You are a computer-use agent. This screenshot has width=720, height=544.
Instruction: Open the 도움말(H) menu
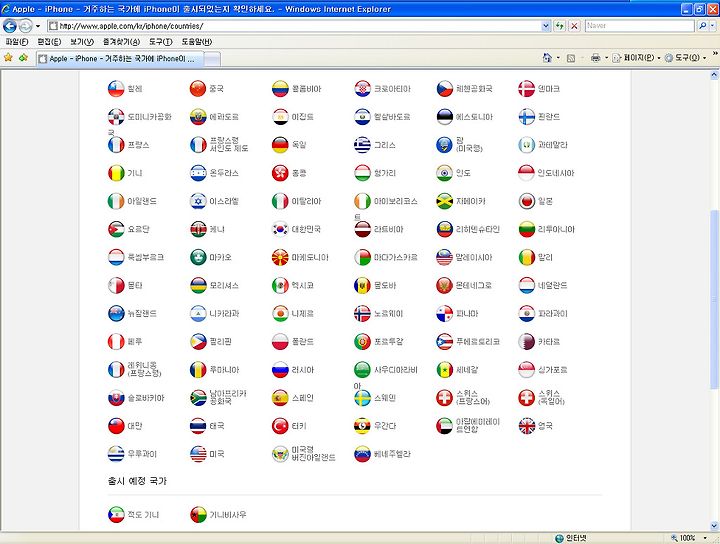(x=196, y=42)
